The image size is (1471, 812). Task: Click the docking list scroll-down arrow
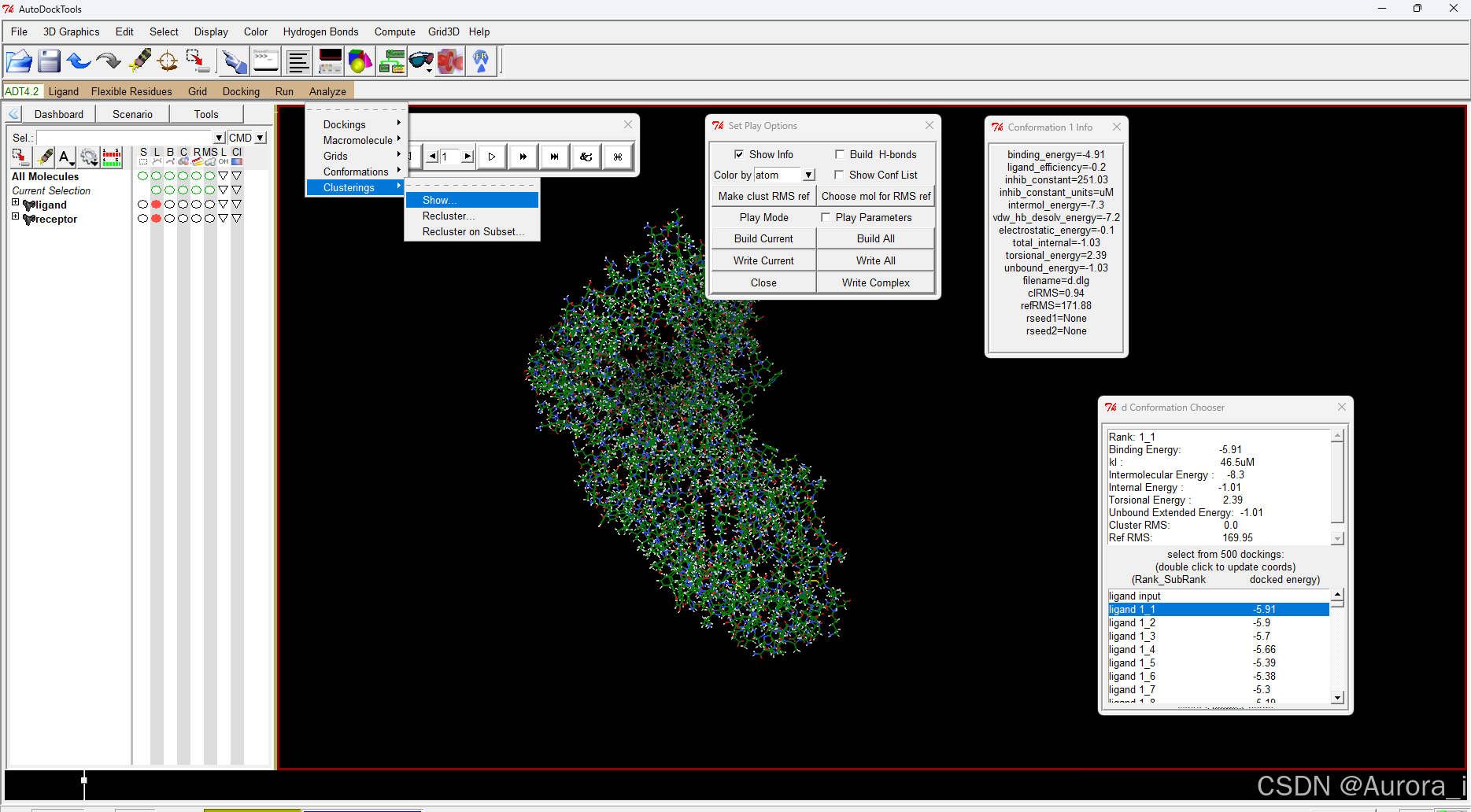(1337, 697)
